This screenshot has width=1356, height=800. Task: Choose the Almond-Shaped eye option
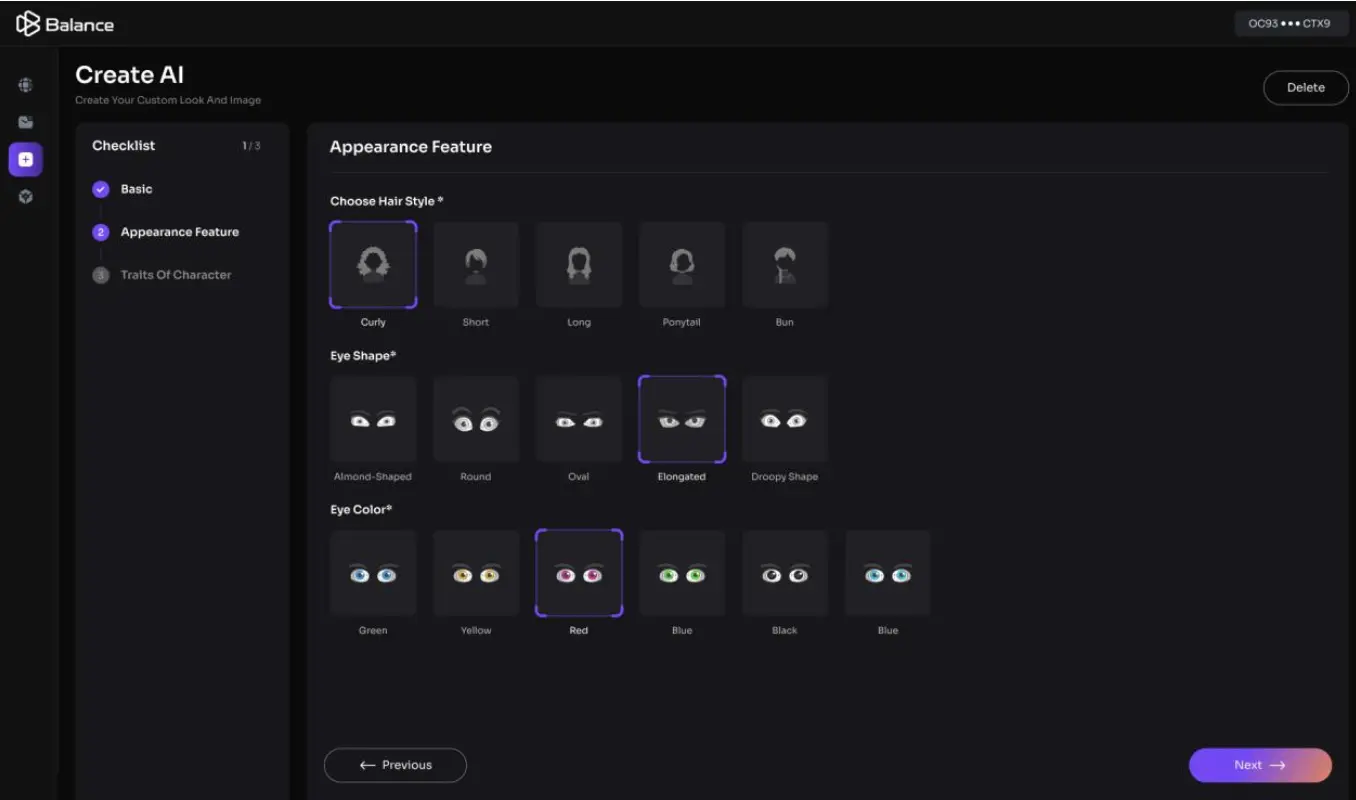click(x=373, y=420)
